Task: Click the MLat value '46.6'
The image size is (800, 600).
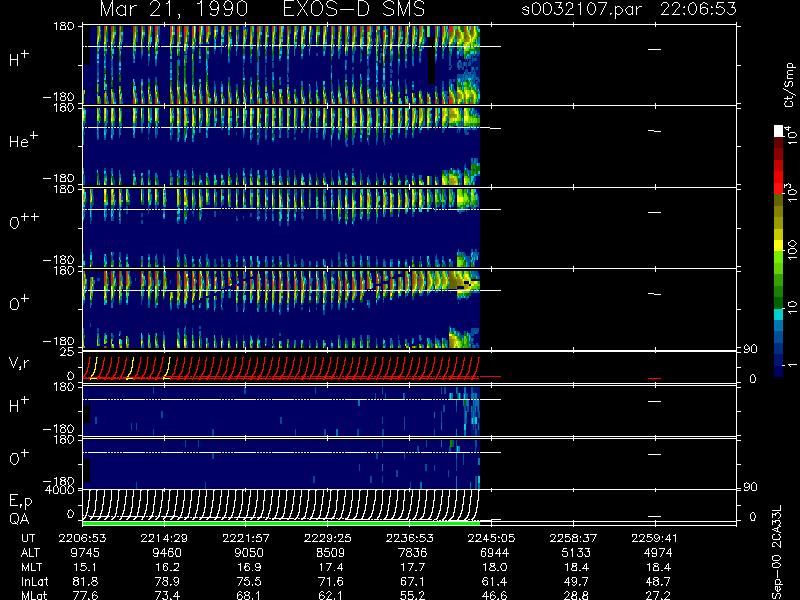Action: pyautogui.click(x=494, y=595)
